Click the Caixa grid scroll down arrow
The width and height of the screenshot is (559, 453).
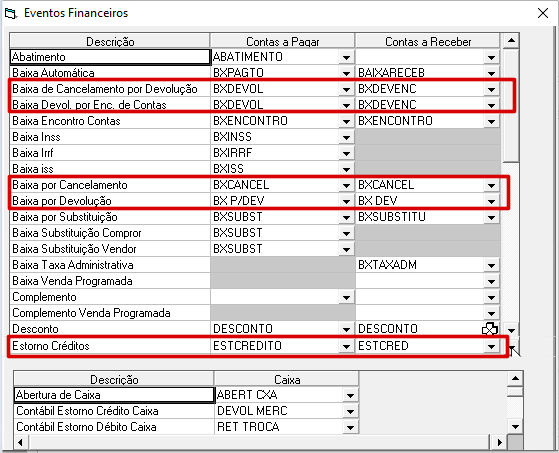tap(515, 426)
